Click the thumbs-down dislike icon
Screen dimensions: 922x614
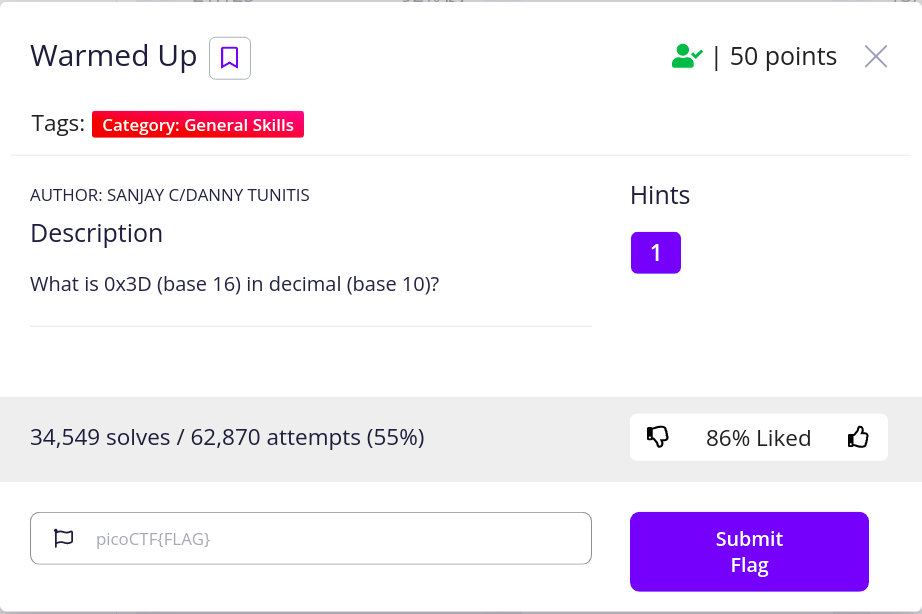click(x=658, y=437)
